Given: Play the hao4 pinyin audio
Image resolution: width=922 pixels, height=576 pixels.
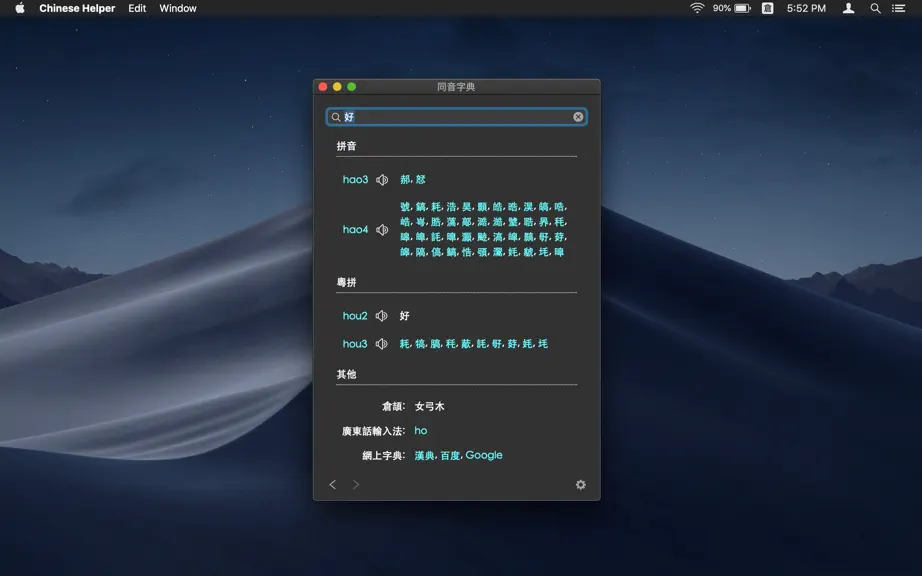Looking at the screenshot, I should 382,230.
